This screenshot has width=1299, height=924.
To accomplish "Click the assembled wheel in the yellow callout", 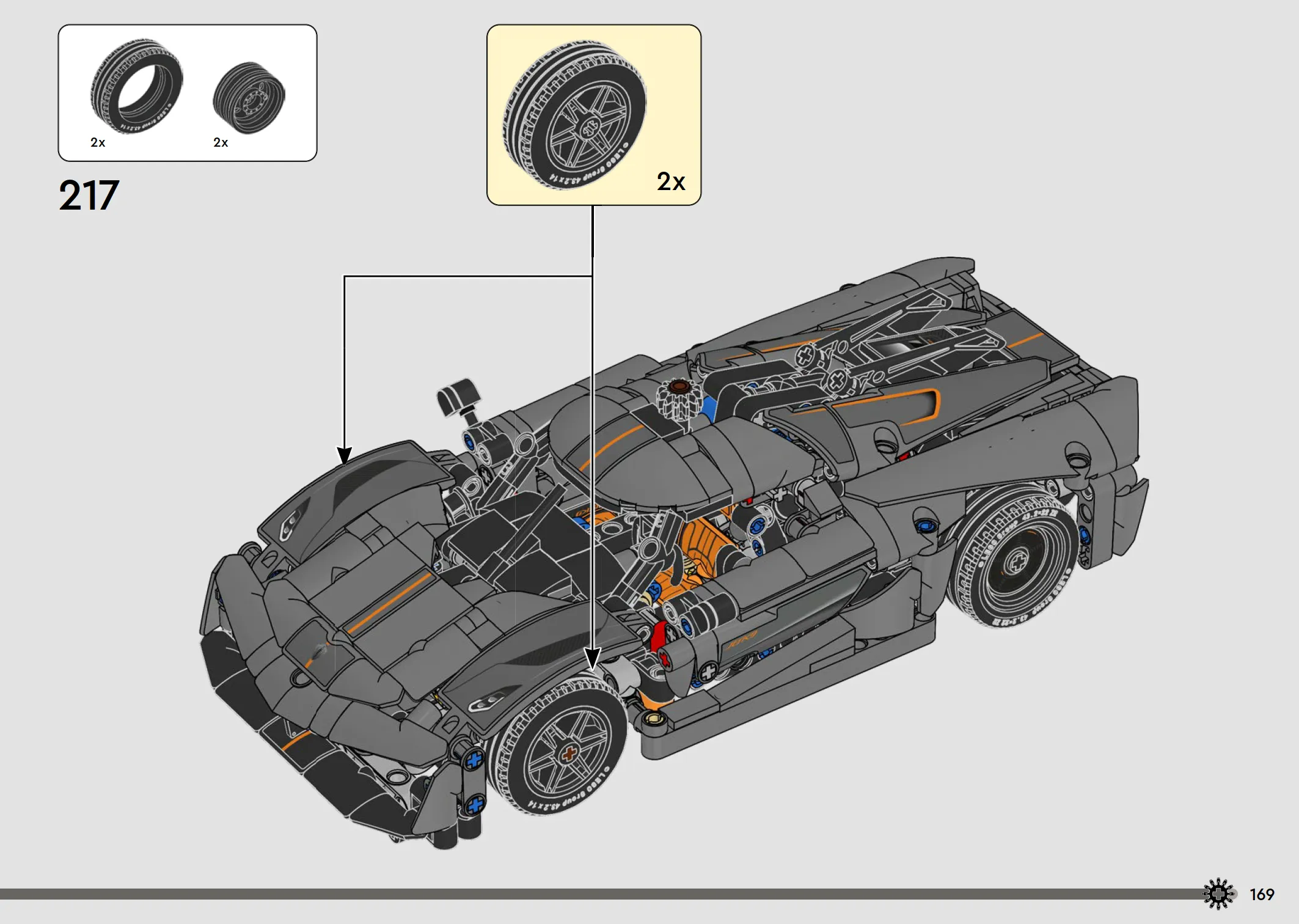I will (x=574, y=115).
